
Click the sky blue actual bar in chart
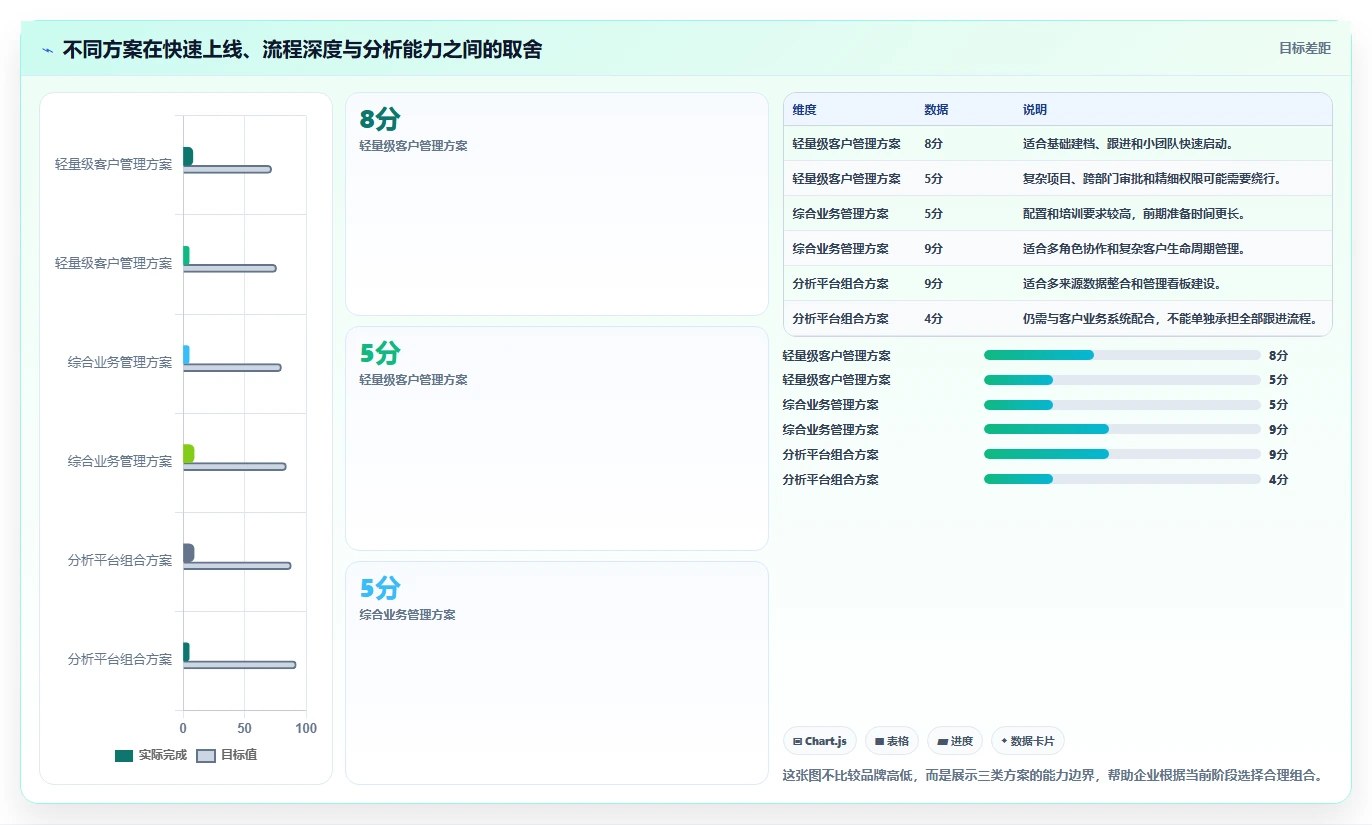[186, 355]
